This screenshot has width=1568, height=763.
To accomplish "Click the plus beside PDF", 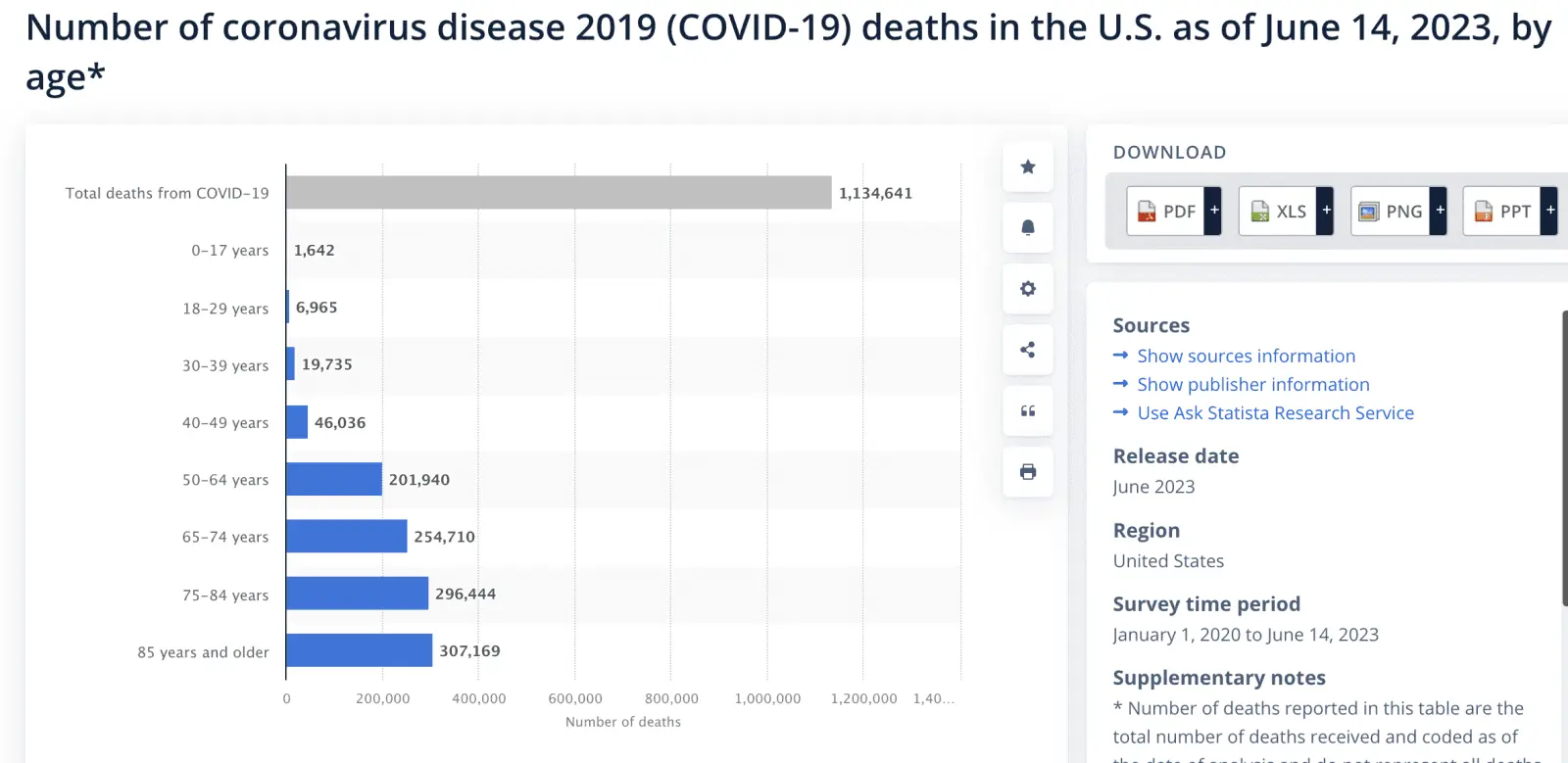I will click(1214, 211).
